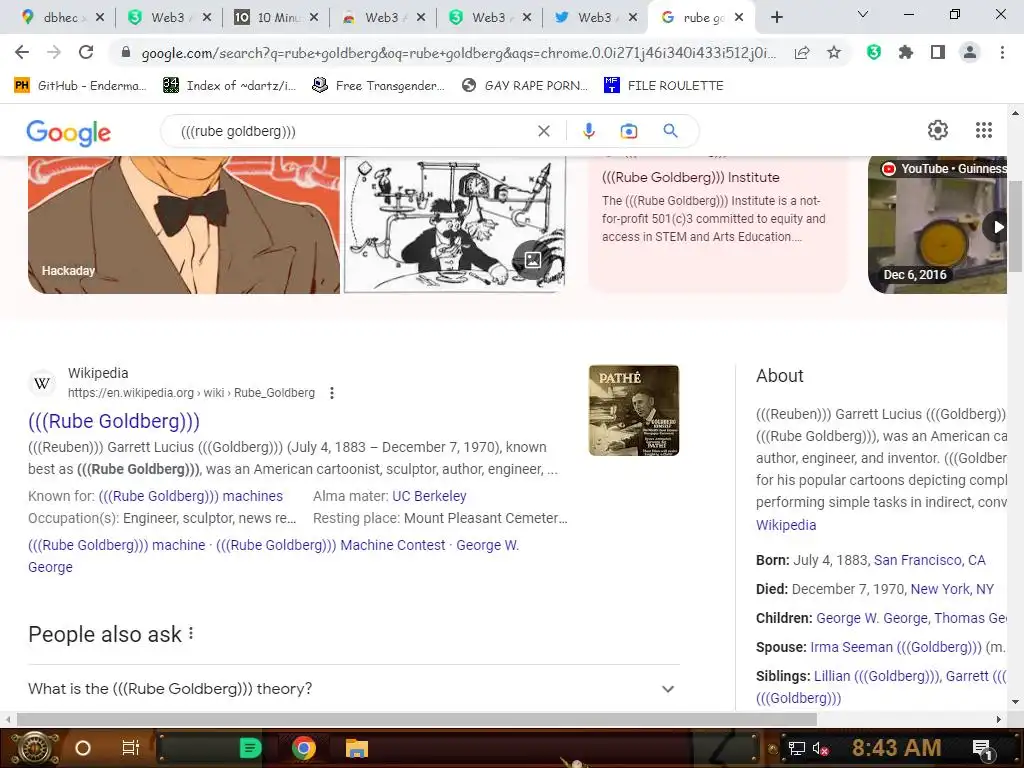Open Cortana circle on taskbar
The width and height of the screenshot is (1024, 768).
pyautogui.click(x=83, y=748)
